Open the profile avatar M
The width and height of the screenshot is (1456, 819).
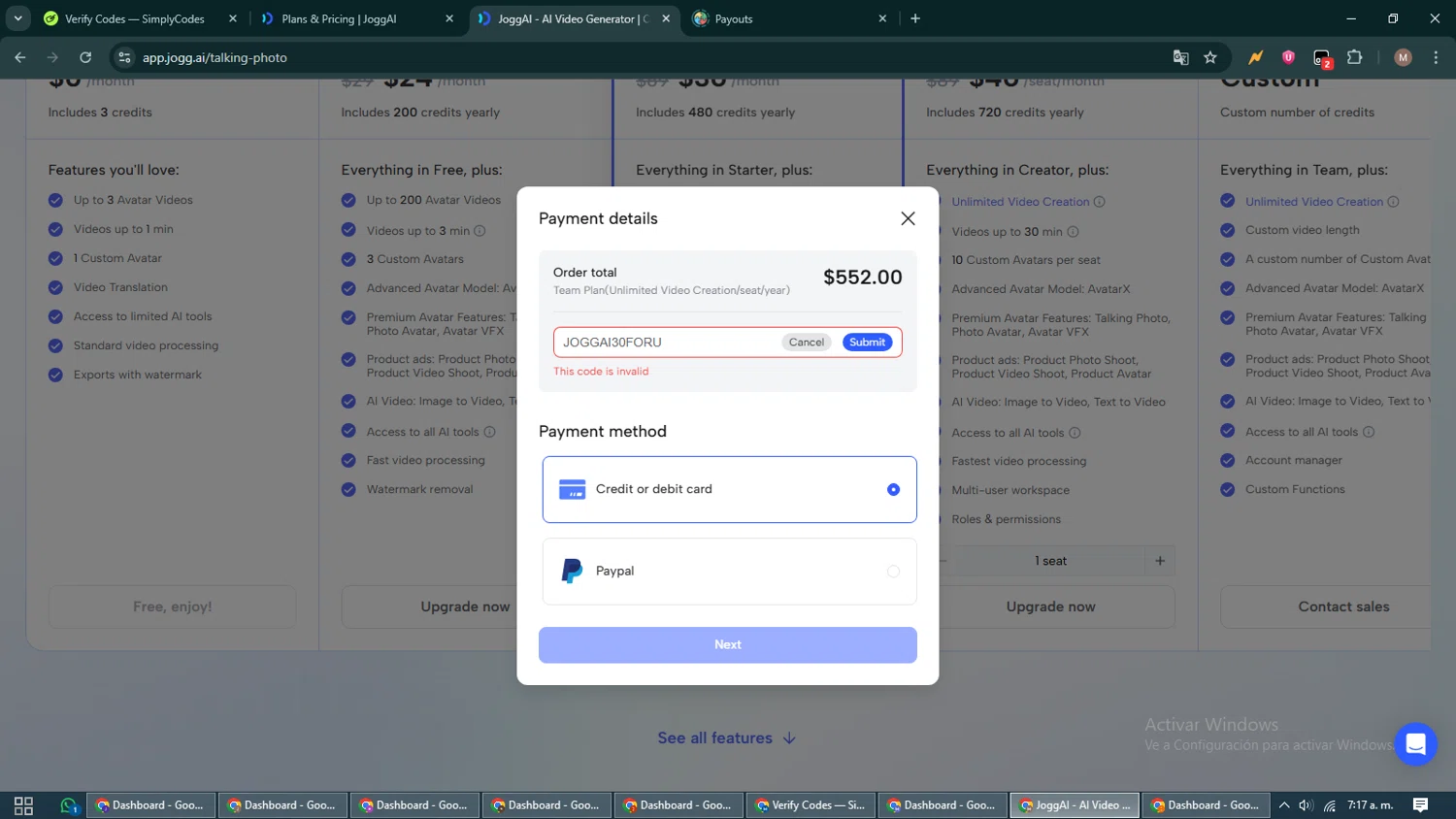point(1403,57)
